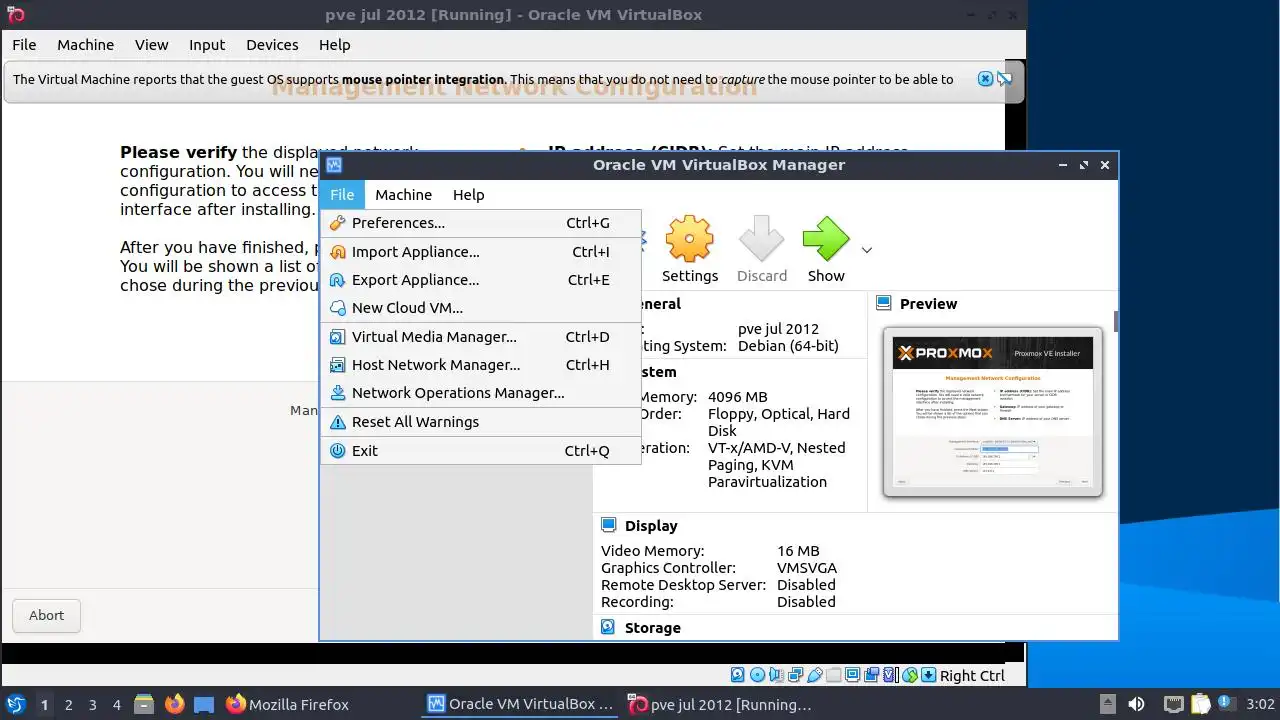
Task: Open the desktop start menu bird icon
Action: tap(16, 704)
